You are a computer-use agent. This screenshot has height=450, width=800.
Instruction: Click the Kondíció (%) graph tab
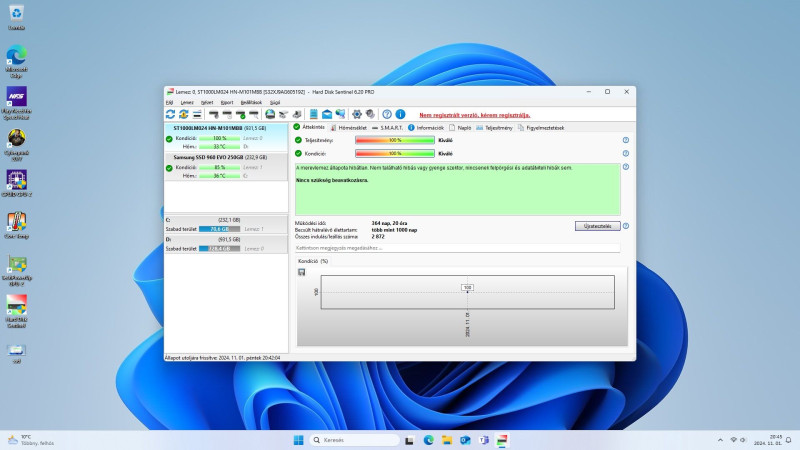(313, 261)
